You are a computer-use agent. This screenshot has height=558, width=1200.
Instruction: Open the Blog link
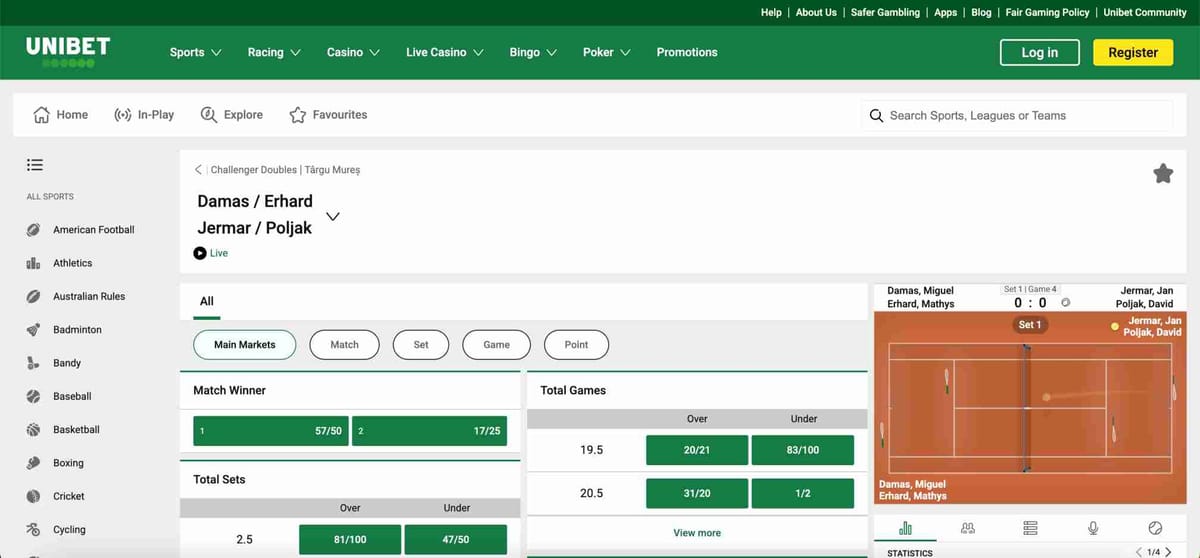981,12
